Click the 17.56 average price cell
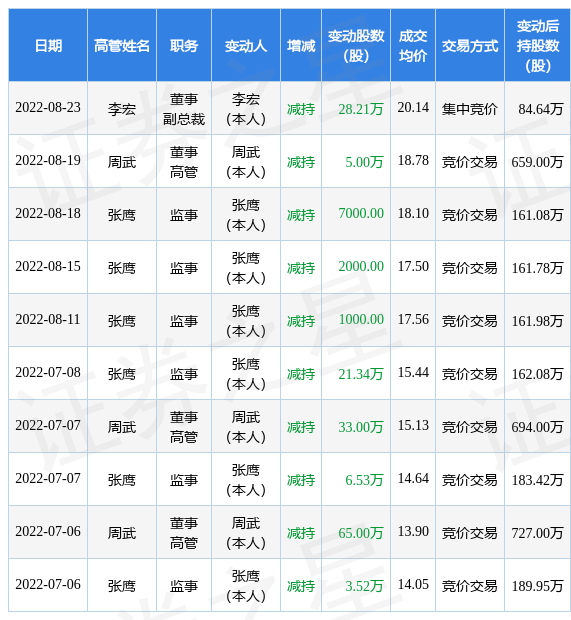571x620 pixels. click(413, 319)
